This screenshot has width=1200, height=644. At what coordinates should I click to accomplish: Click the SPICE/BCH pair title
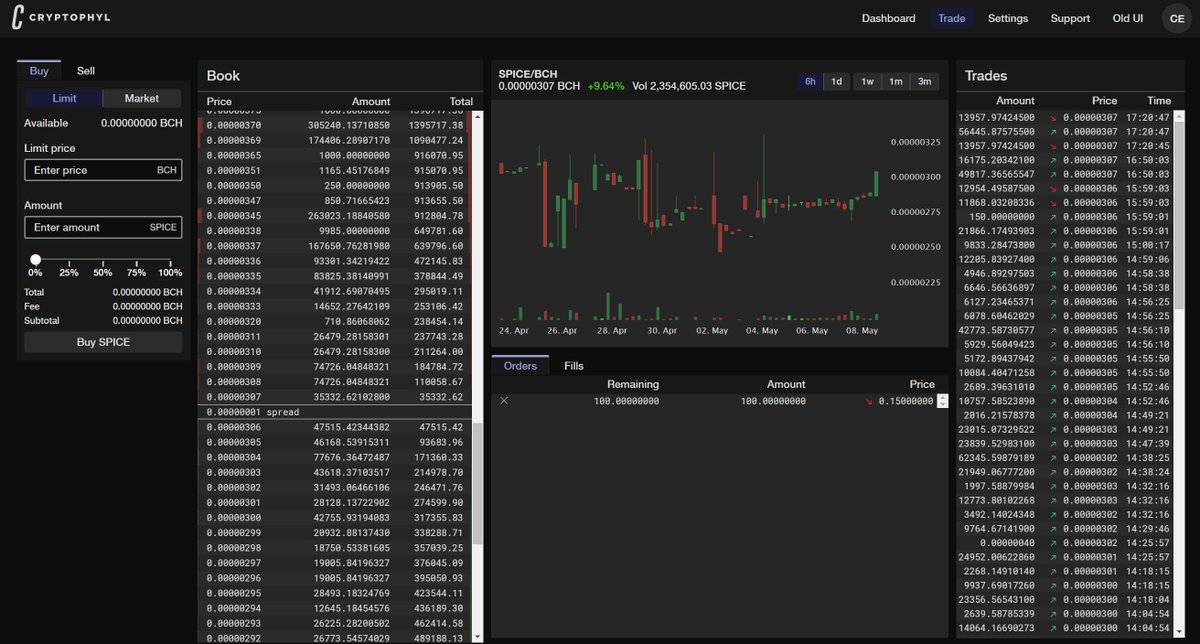pos(528,74)
